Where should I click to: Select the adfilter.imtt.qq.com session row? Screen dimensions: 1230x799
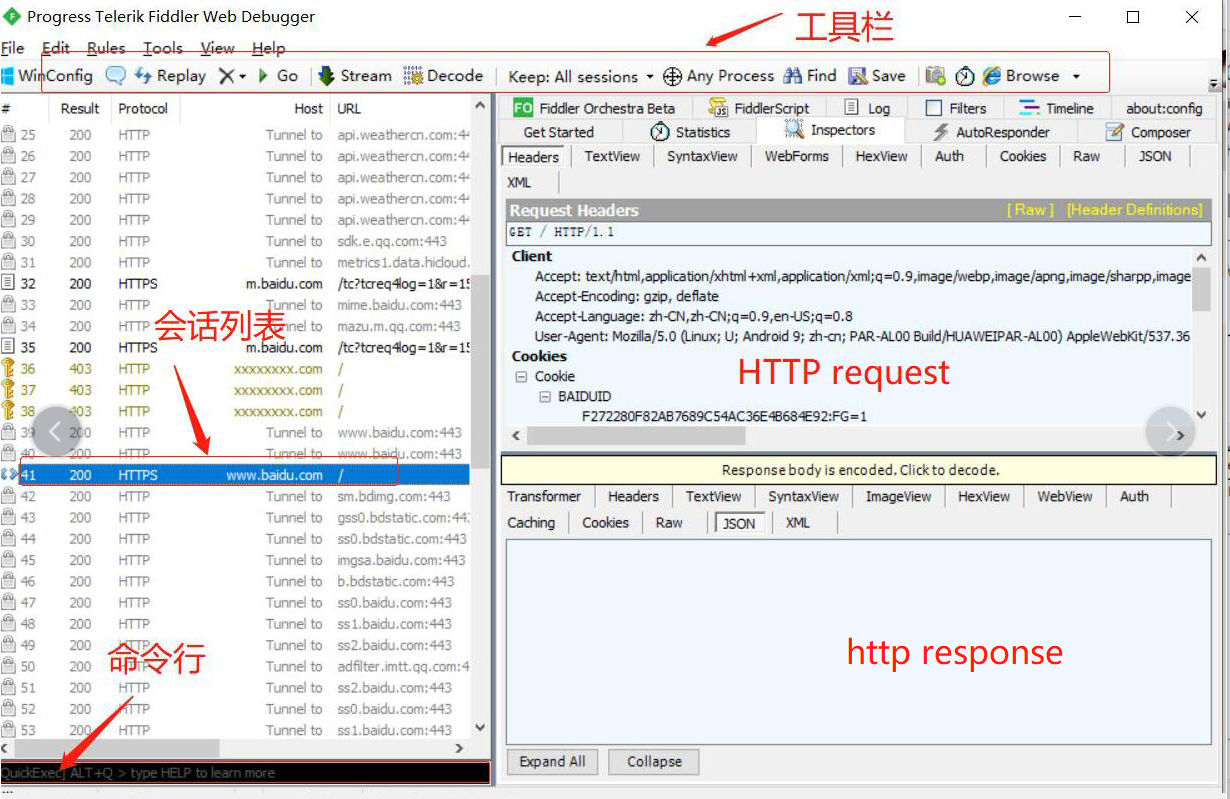tap(235, 666)
